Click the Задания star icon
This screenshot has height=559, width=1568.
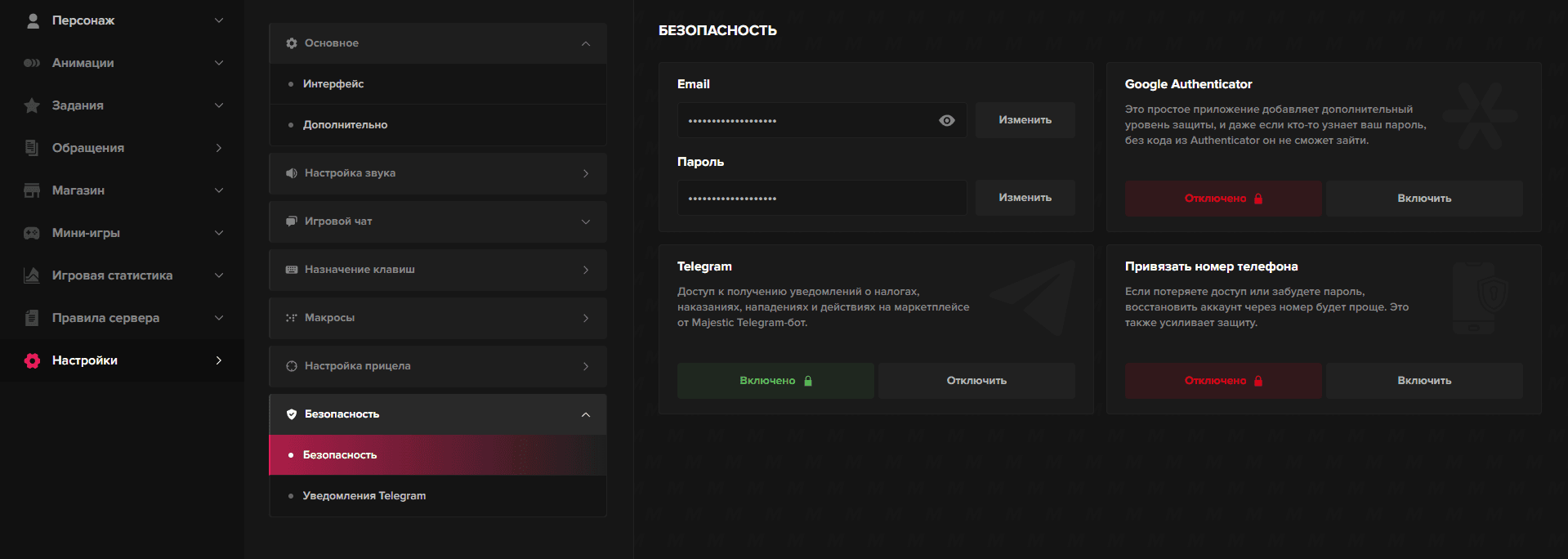32,105
